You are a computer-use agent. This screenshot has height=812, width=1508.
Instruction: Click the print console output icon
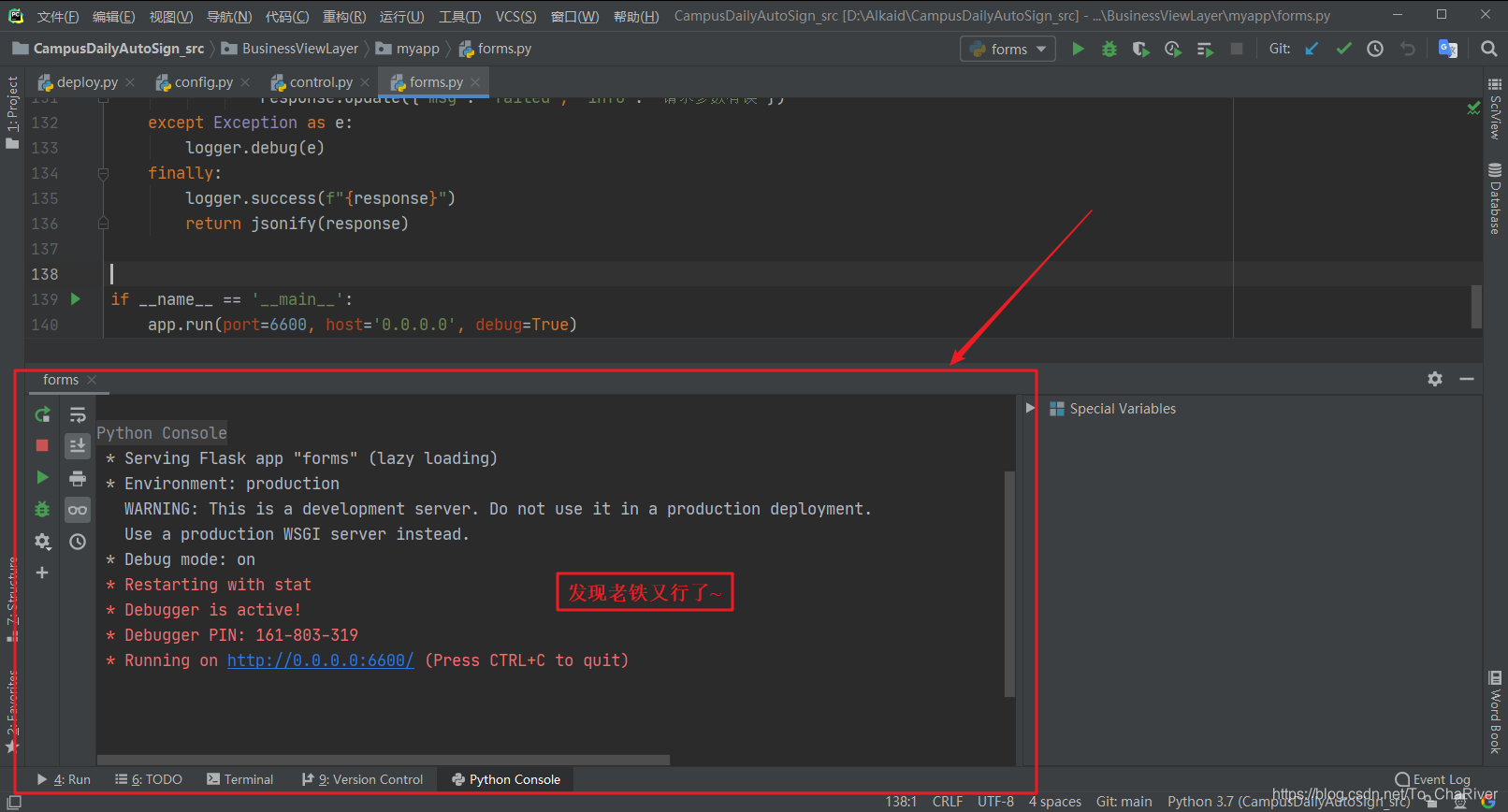[78, 478]
